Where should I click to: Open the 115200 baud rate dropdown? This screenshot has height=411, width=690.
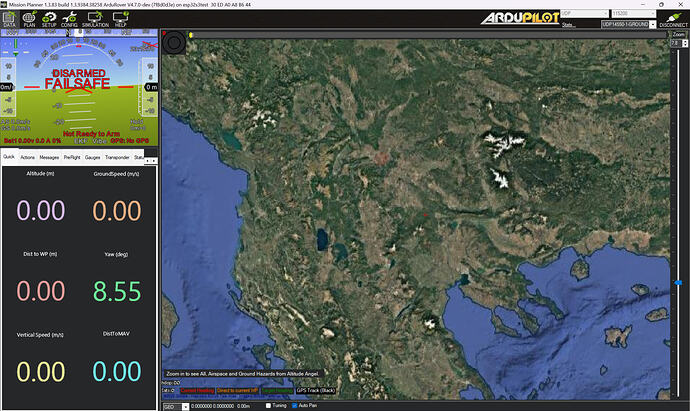click(634, 14)
